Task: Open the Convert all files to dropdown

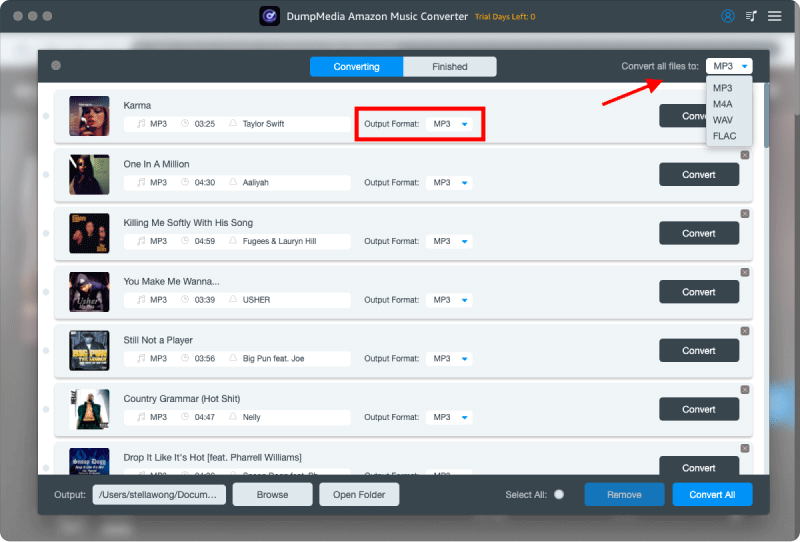Action: point(729,66)
